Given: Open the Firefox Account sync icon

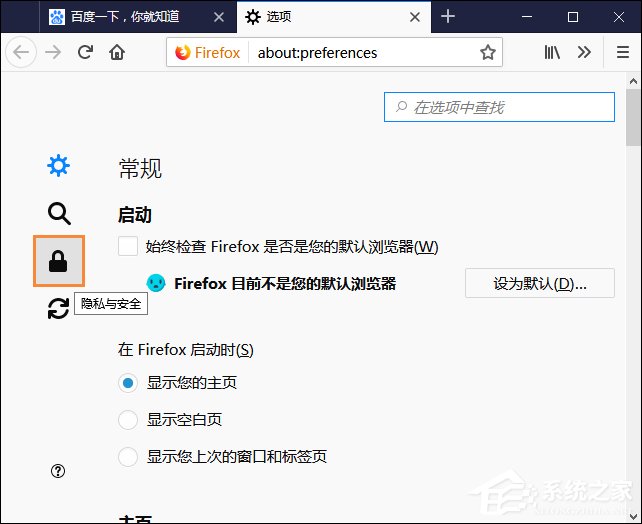Looking at the screenshot, I should click(59, 309).
